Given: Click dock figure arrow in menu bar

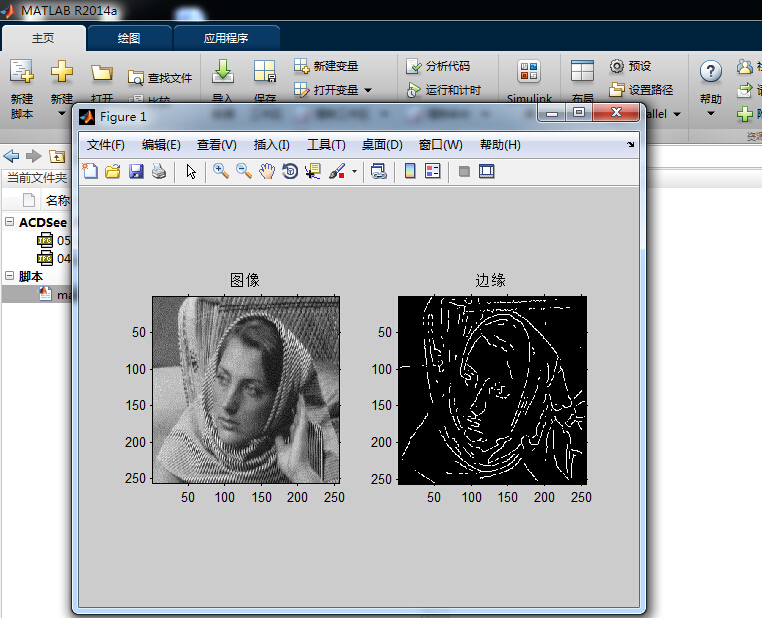Looking at the screenshot, I should 630,144.
